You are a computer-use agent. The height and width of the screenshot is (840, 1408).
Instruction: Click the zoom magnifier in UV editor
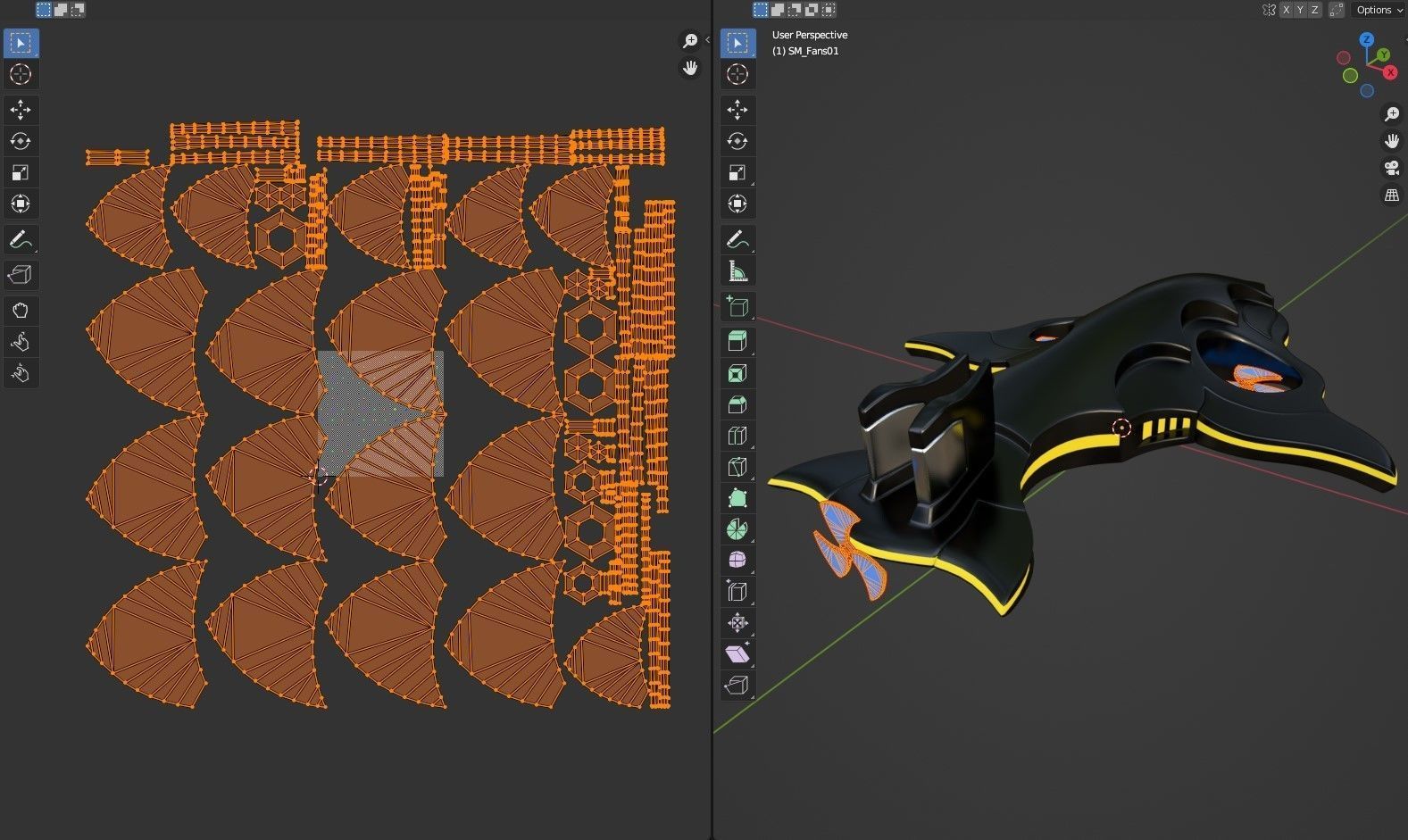690,41
